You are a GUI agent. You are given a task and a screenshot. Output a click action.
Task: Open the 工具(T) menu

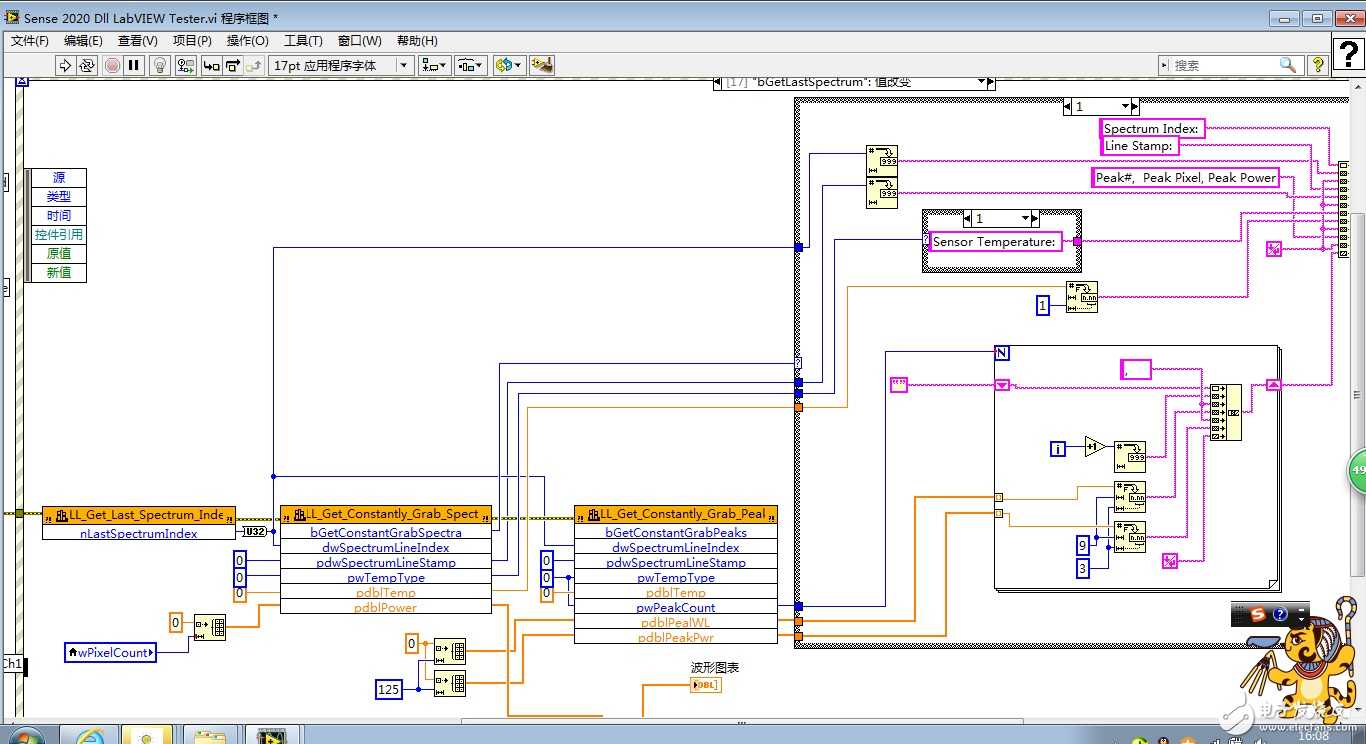(x=303, y=41)
